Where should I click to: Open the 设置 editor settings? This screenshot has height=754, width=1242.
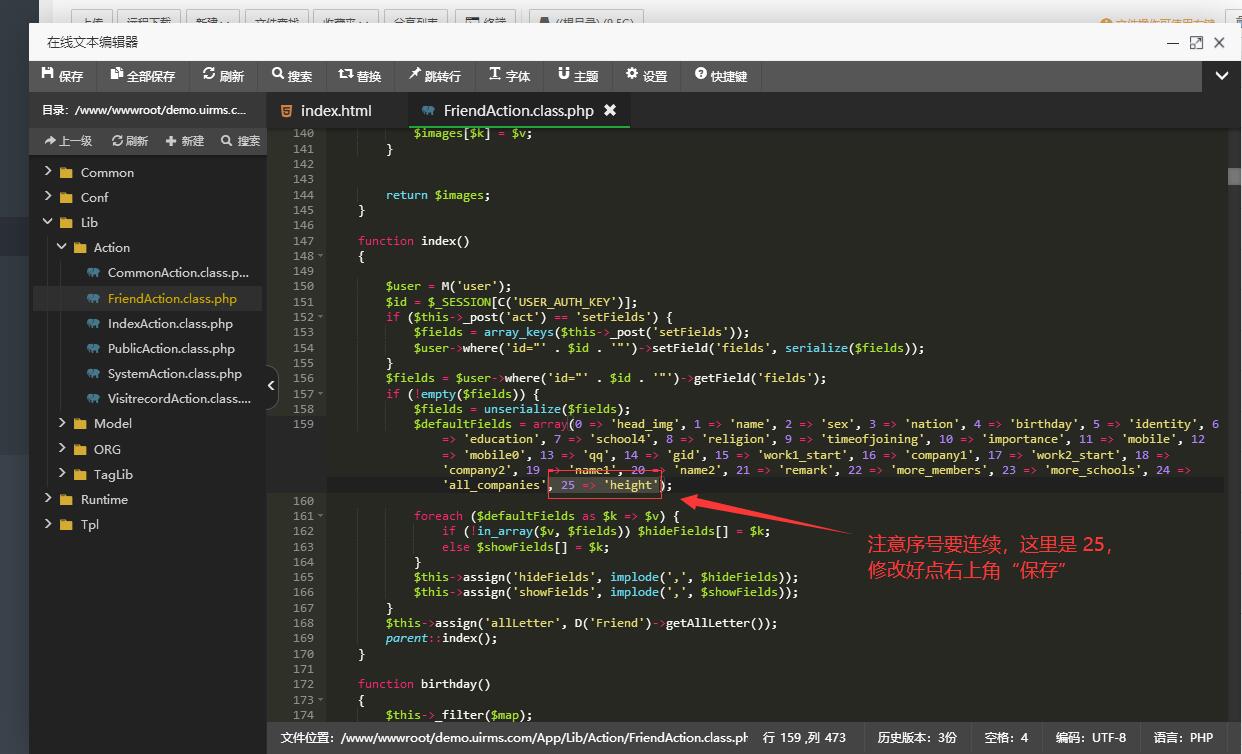tap(646, 76)
